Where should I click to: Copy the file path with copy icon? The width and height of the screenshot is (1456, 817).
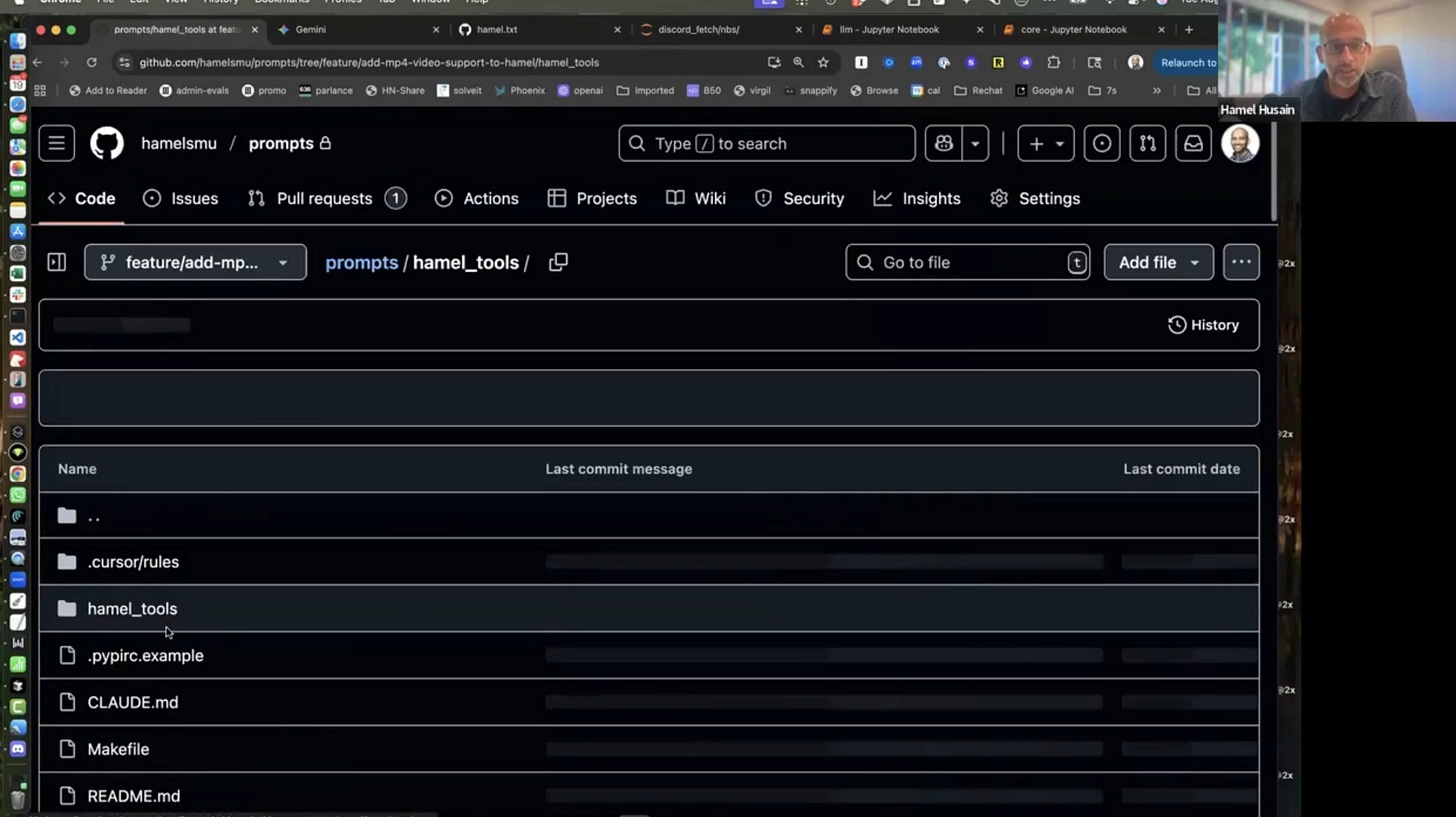click(558, 262)
